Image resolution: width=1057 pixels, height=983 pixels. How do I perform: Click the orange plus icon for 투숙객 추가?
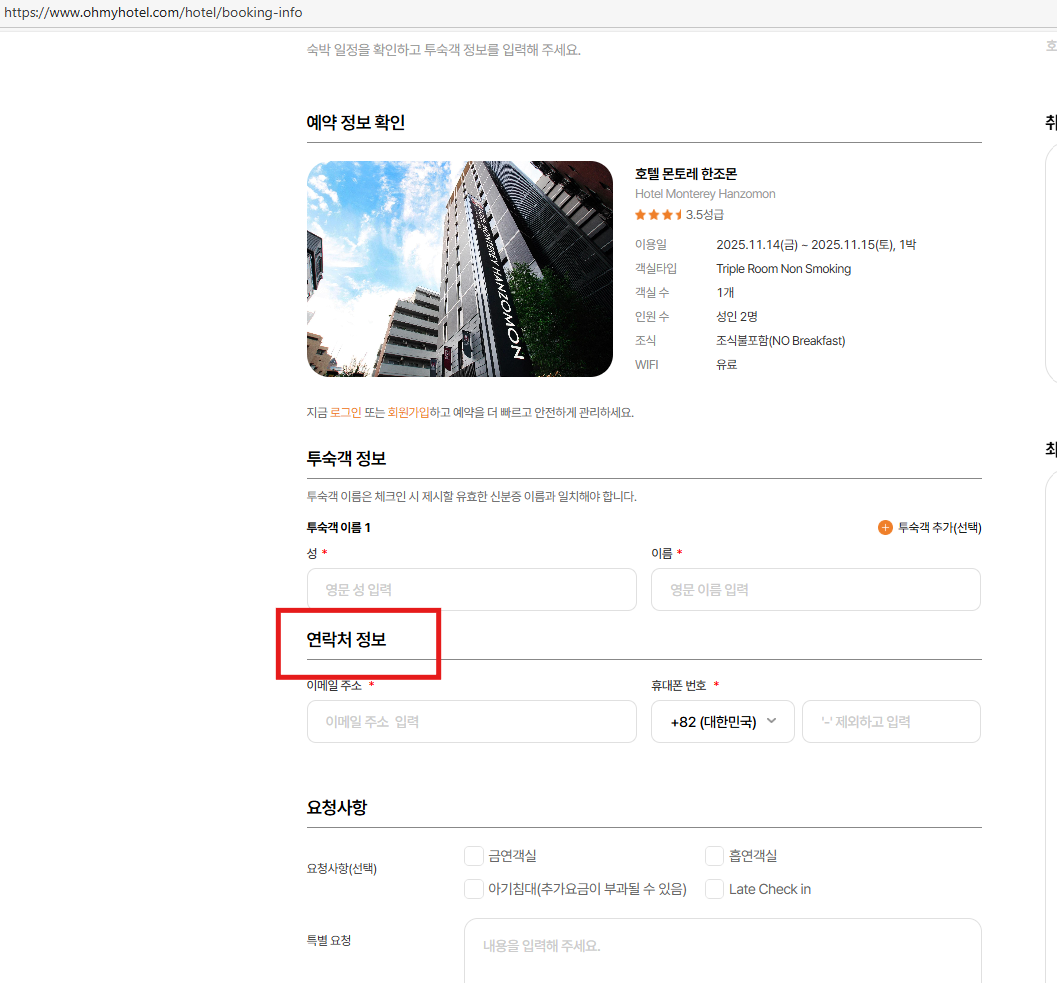coord(885,527)
